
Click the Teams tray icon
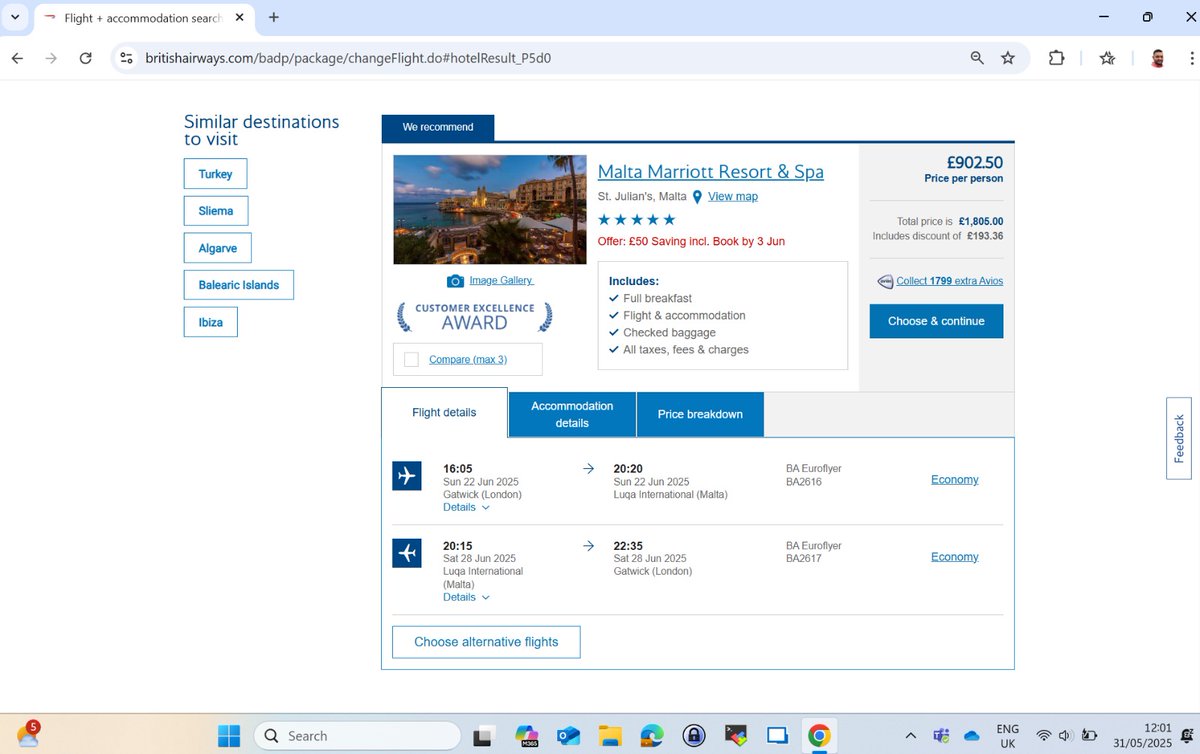(941, 736)
